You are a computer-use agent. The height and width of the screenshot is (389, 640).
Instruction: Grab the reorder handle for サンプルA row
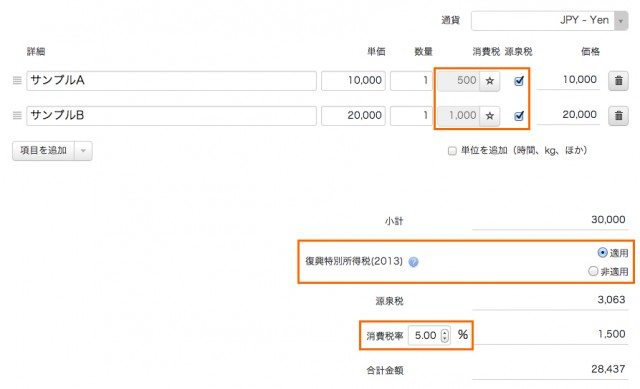(x=17, y=80)
